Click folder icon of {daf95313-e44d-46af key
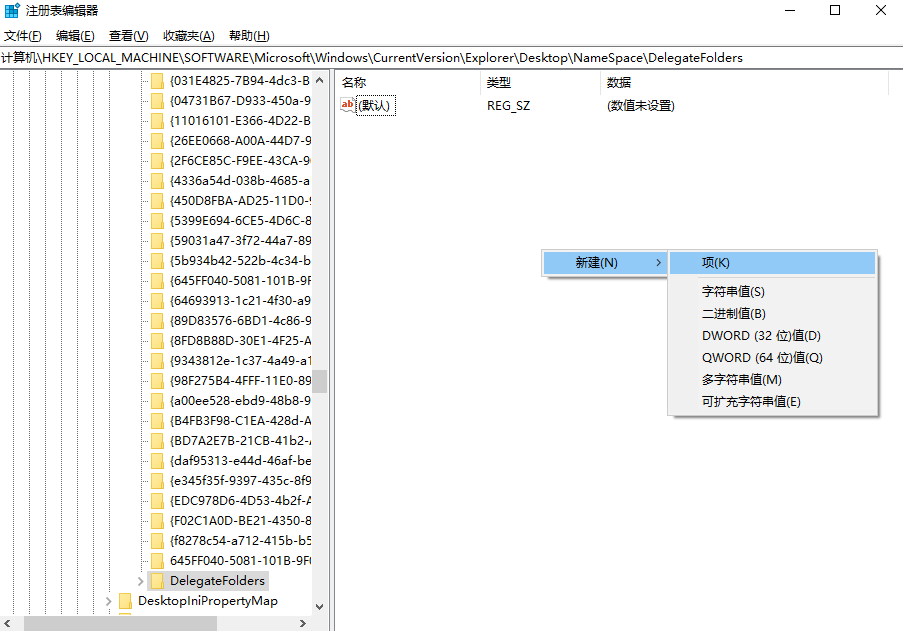Image resolution: width=903 pixels, height=631 pixels. coord(157,461)
